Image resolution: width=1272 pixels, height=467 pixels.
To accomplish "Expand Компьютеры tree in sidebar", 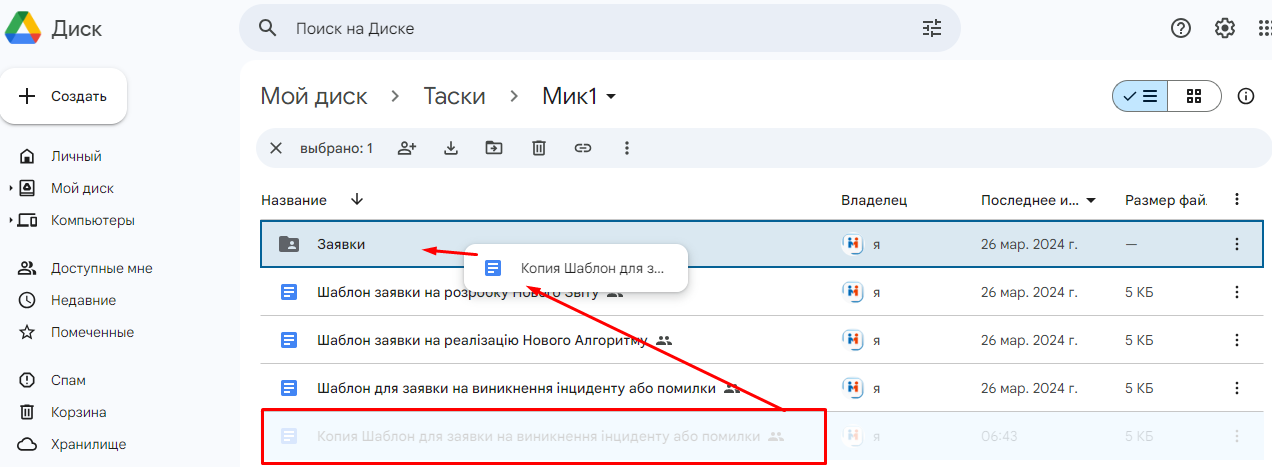I will (x=11, y=220).
